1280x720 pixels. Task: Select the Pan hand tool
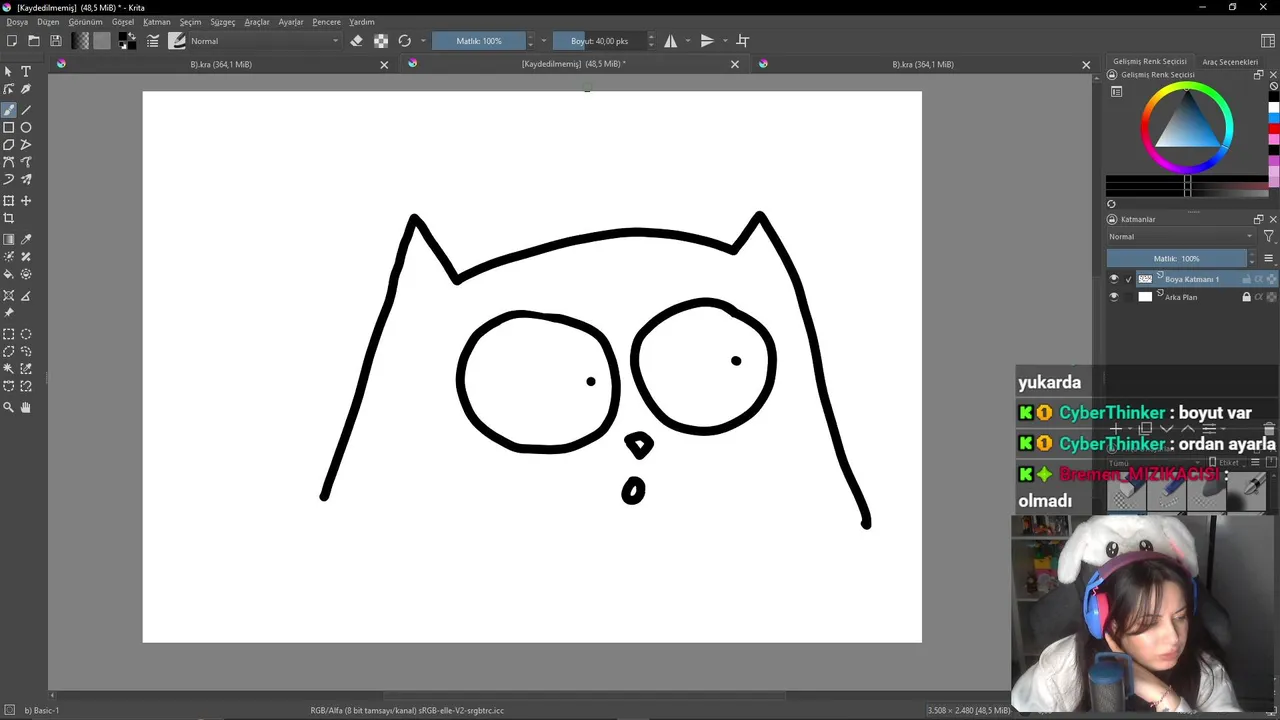coord(26,408)
